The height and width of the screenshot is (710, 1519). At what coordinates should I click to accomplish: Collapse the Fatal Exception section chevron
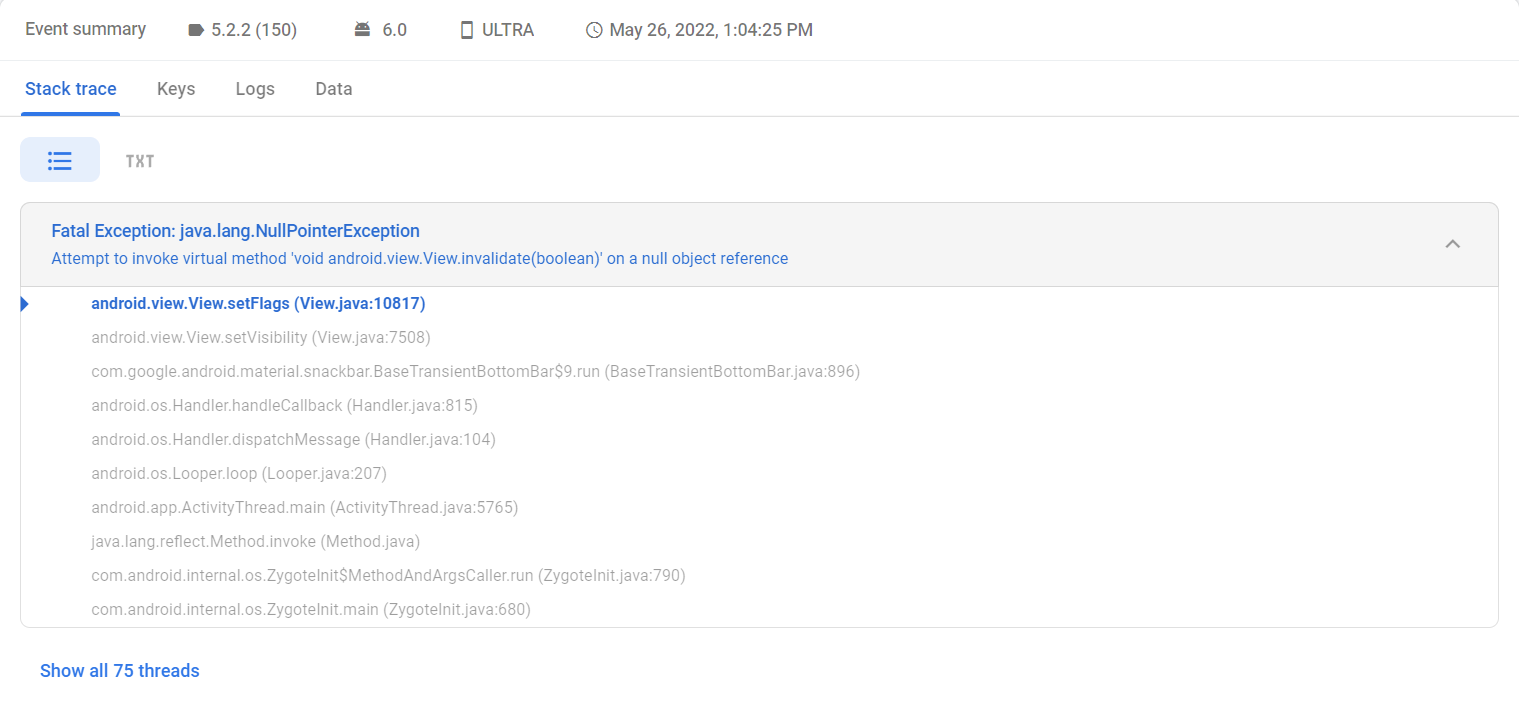coord(1453,243)
